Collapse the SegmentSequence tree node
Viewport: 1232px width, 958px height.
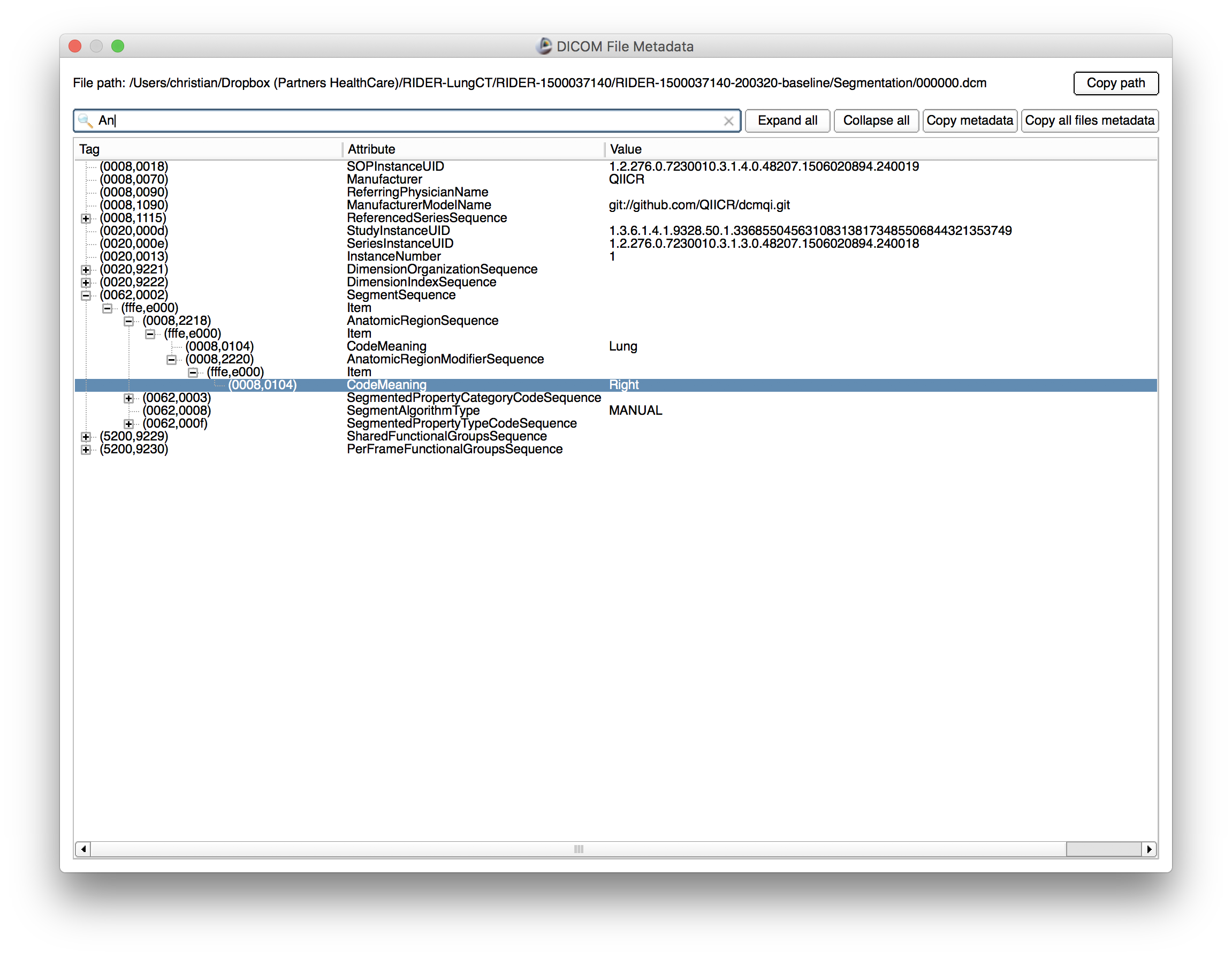(x=86, y=294)
